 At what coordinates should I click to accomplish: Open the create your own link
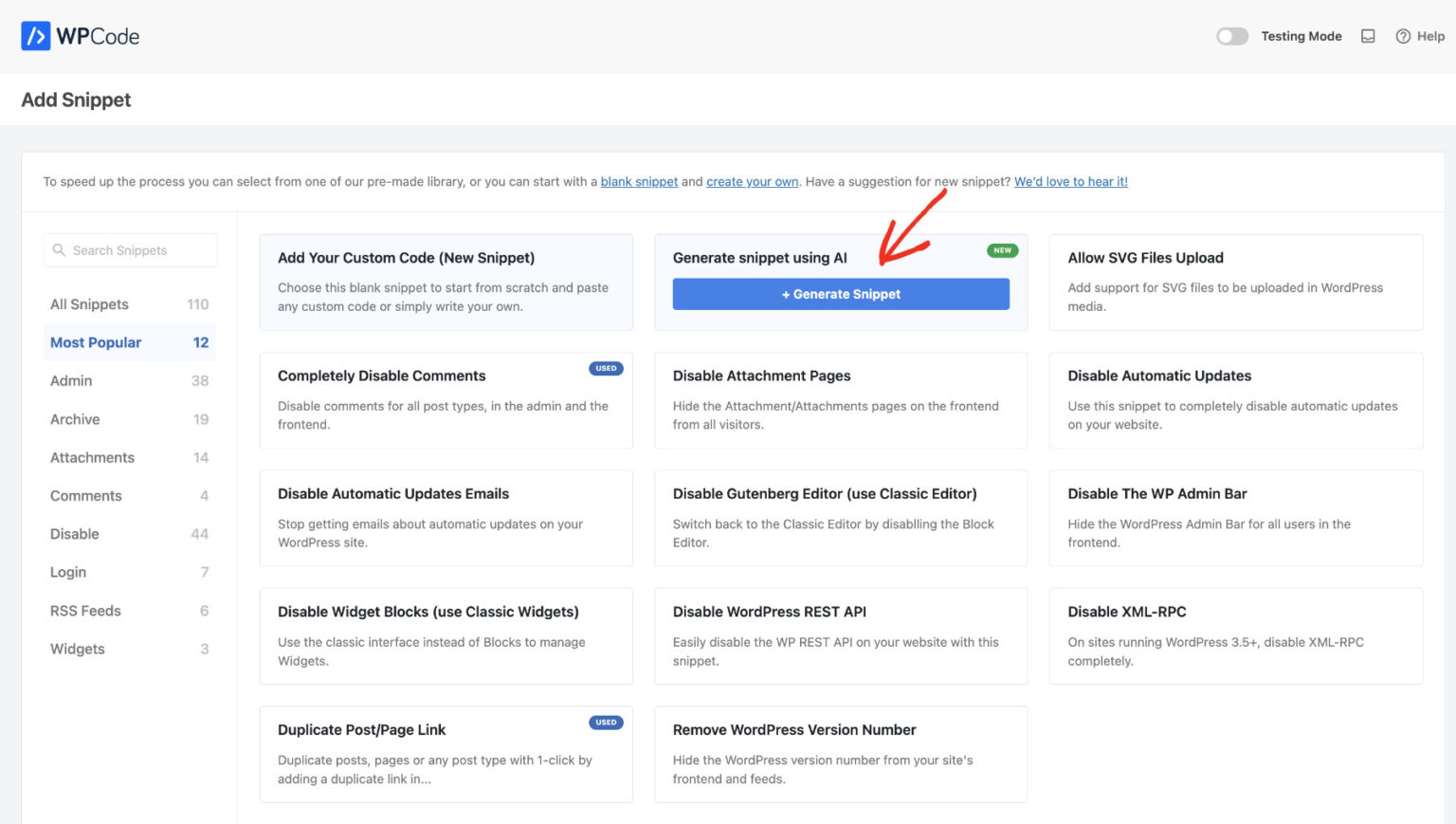(x=753, y=181)
